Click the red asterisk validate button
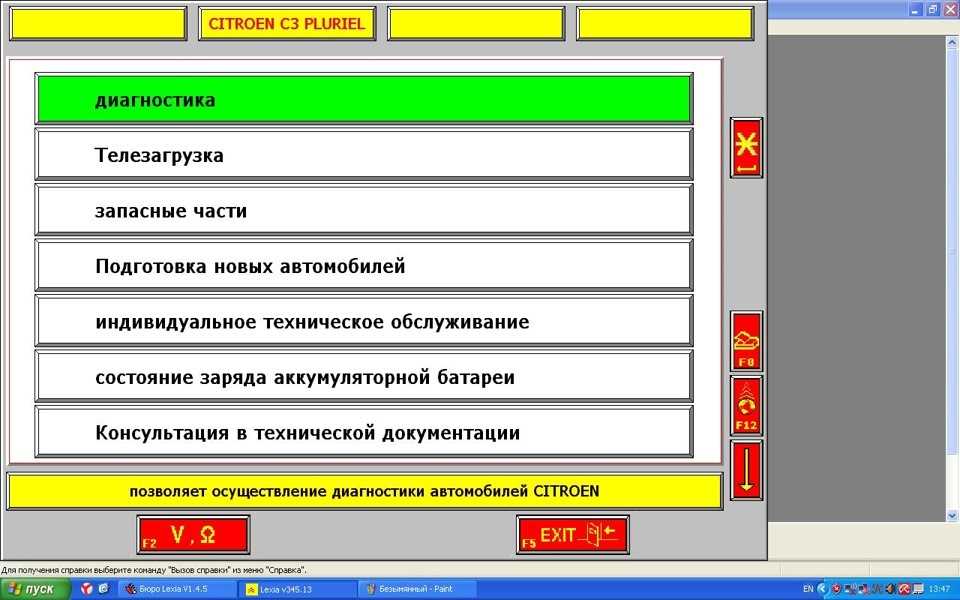This screenshot has height=600, width=960. pyautogui.click(x=746, y=148)
